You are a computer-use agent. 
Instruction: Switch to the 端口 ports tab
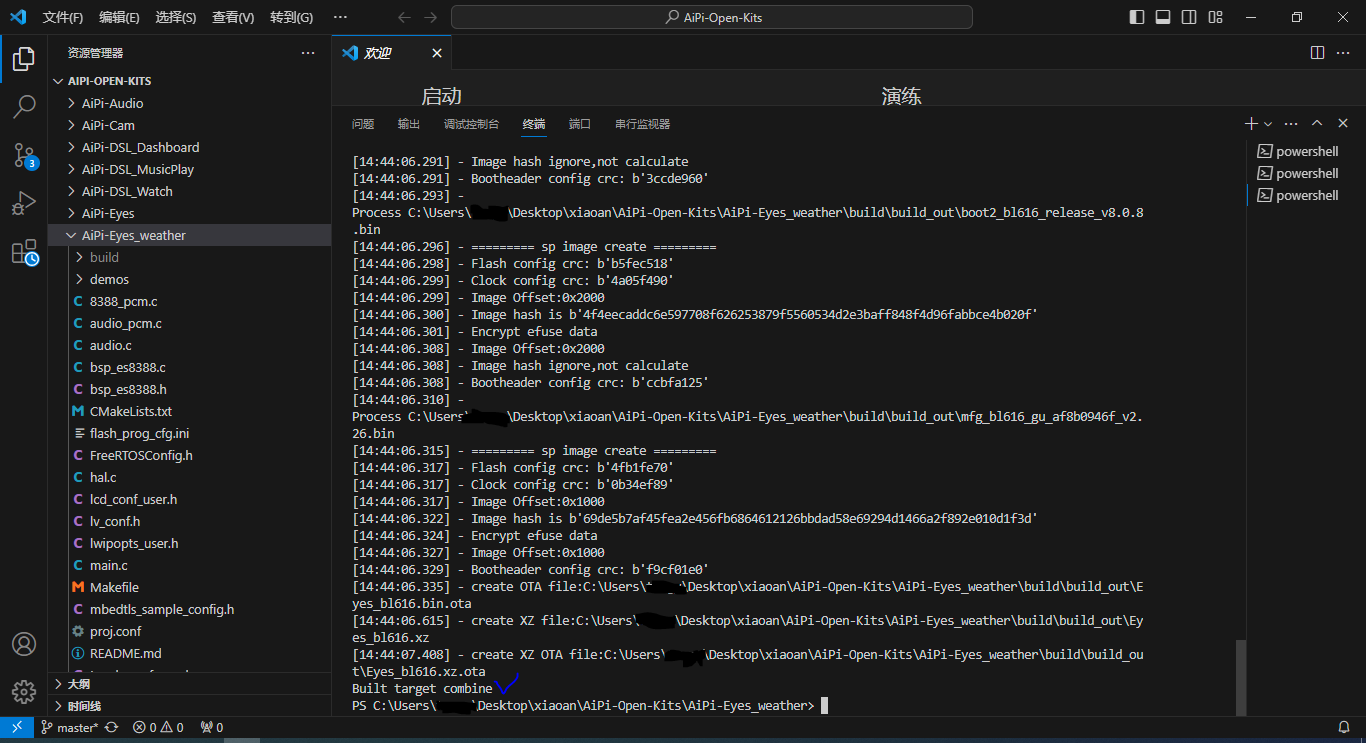click(580, 124)
